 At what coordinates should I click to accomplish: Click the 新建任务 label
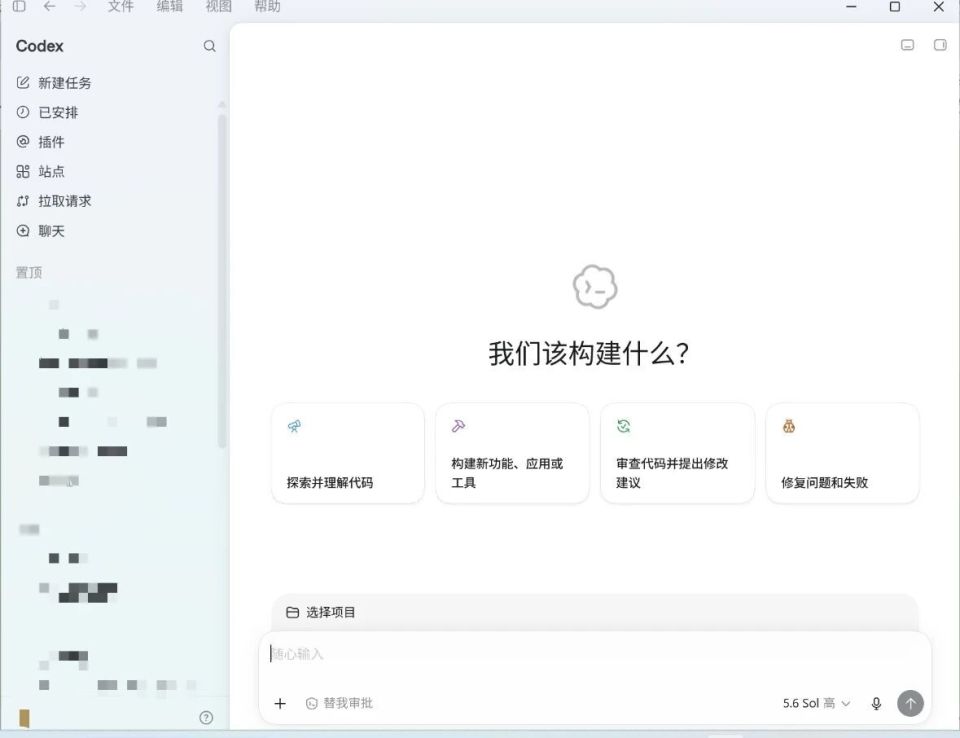click(x=65, y=83)
